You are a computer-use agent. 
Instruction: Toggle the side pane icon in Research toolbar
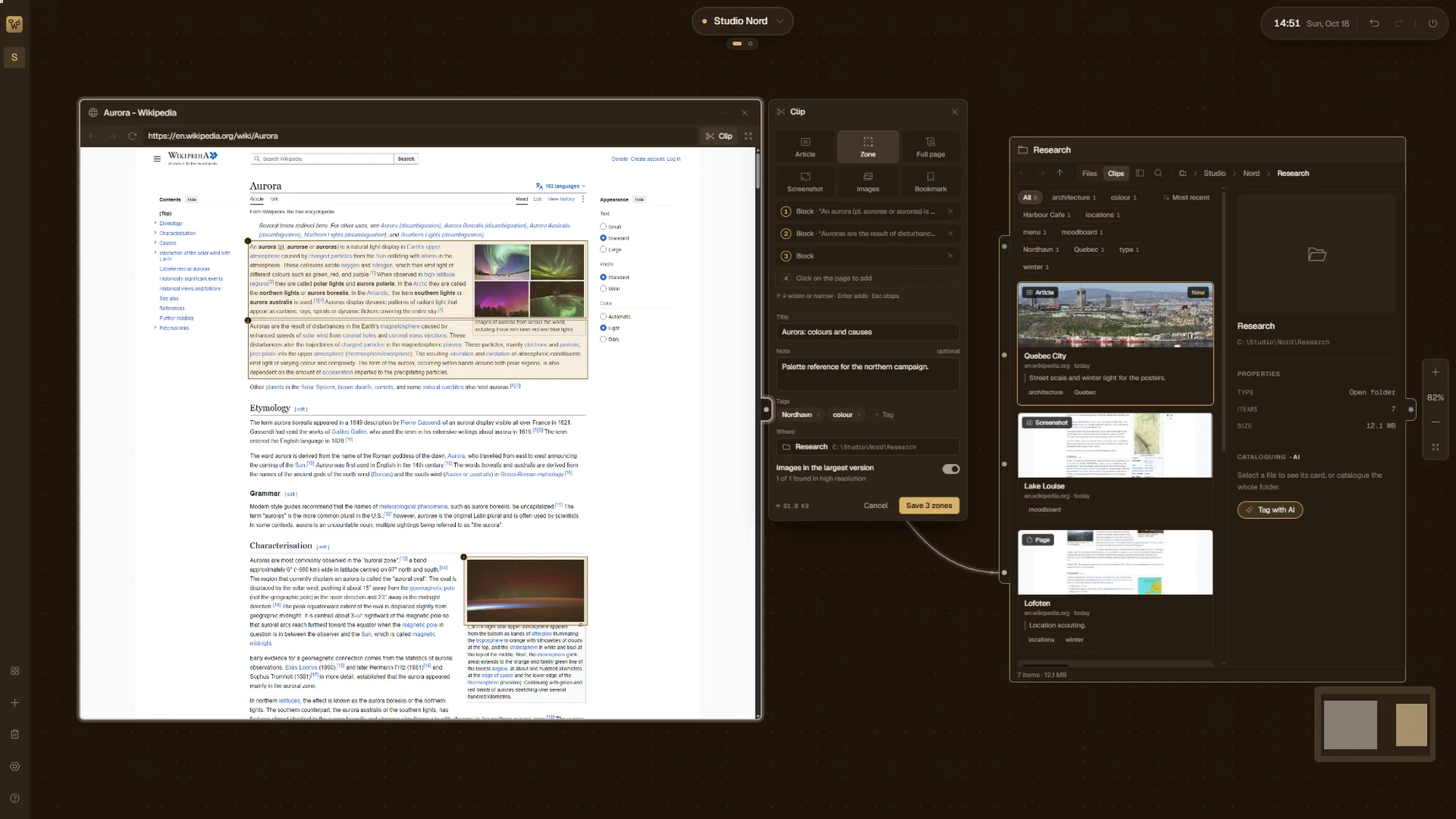(1139, 173)
